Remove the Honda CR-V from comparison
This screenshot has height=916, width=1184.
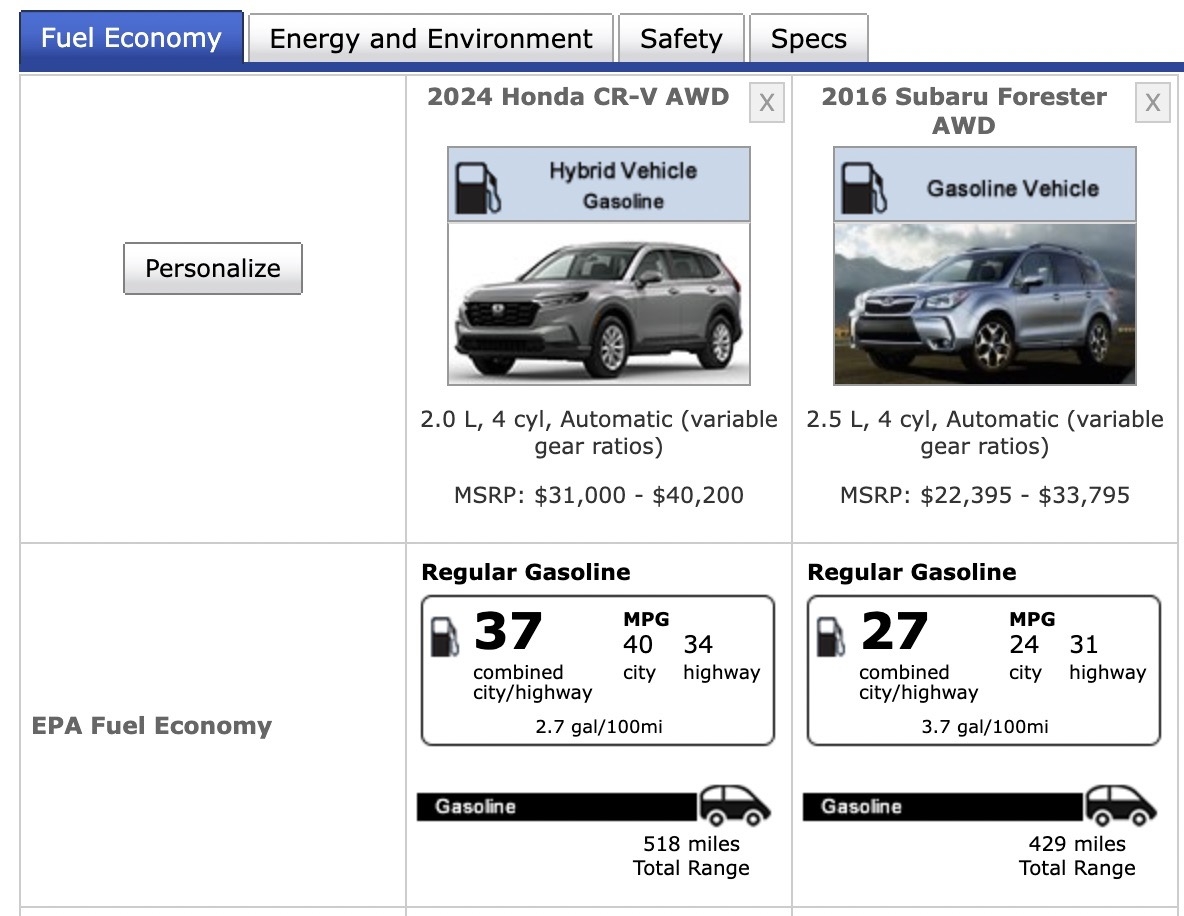(x=766, y=102)
